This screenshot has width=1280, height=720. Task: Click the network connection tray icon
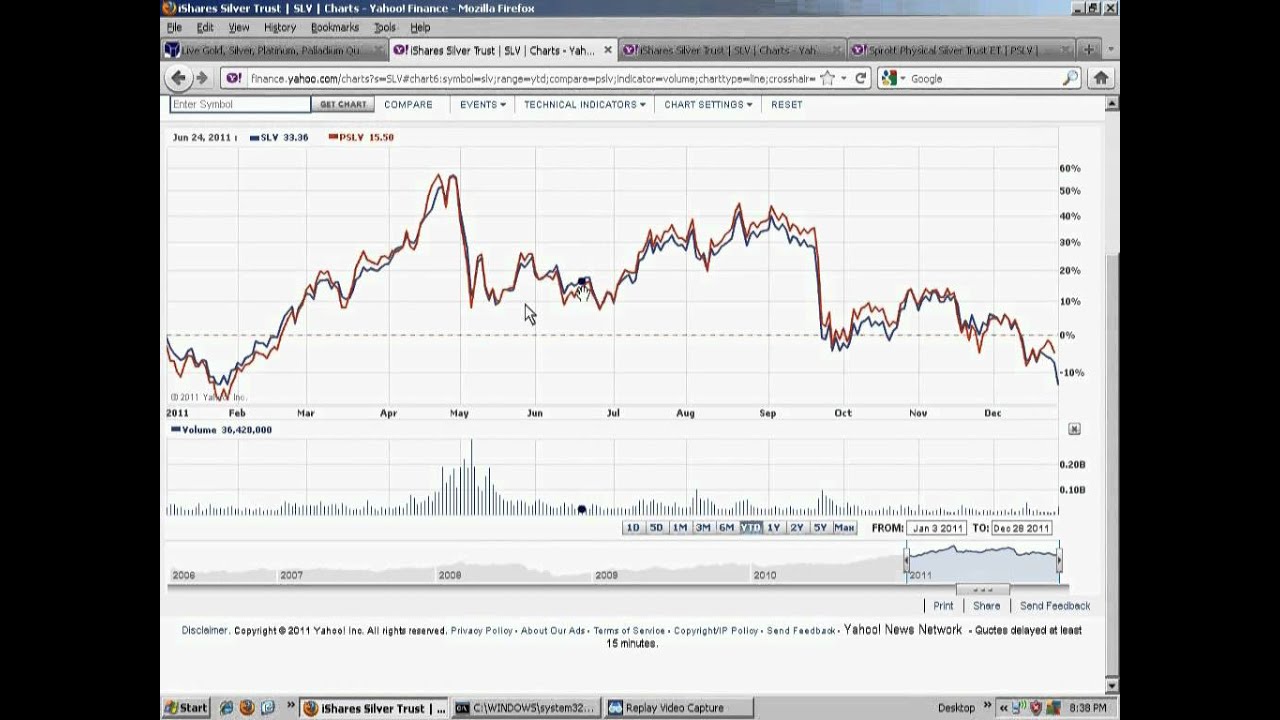point(1020,708)
